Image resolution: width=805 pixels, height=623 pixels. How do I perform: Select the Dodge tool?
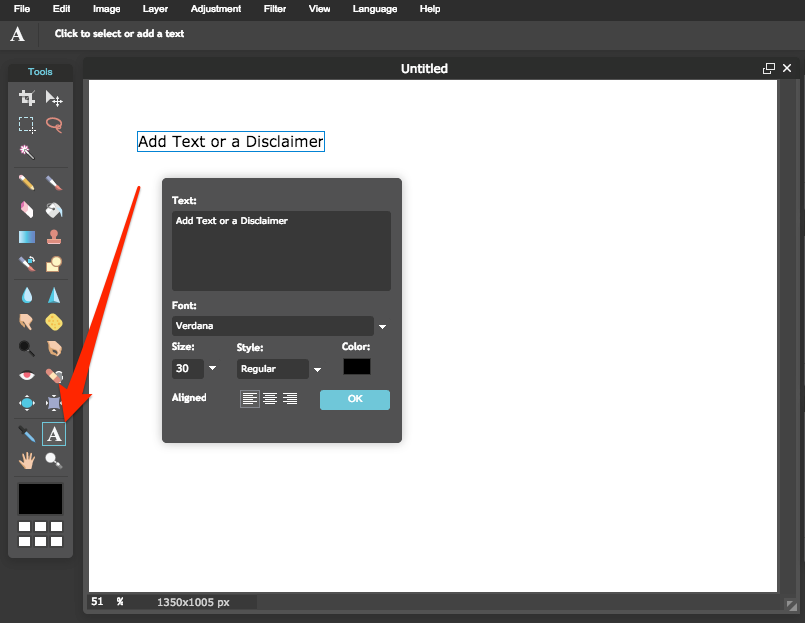click(27, 349)
